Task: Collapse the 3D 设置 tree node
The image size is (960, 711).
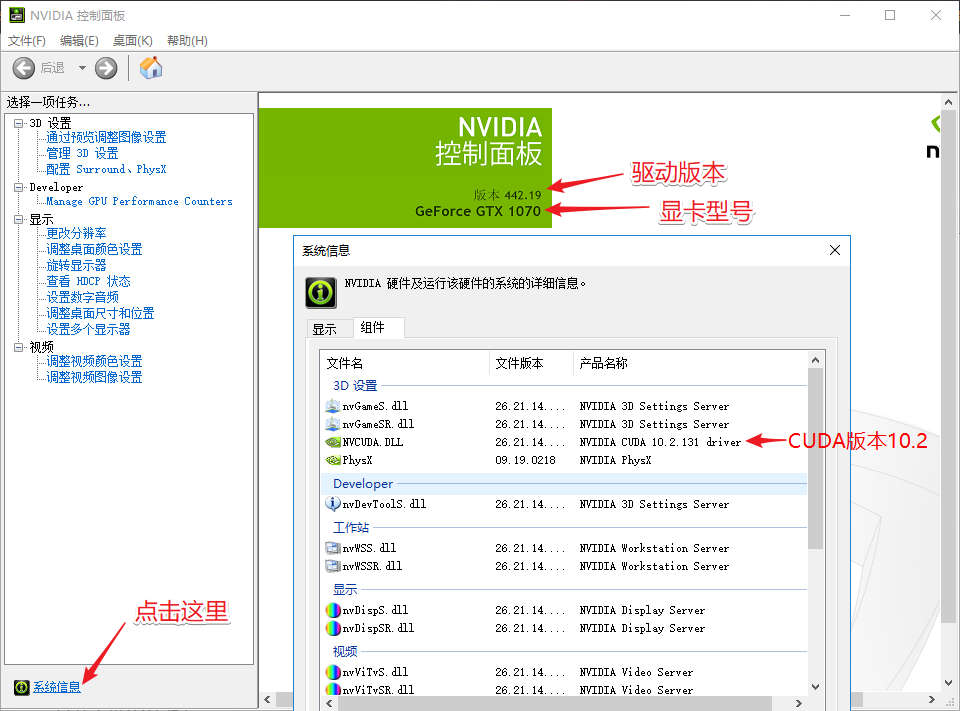Action: point(18,123)
